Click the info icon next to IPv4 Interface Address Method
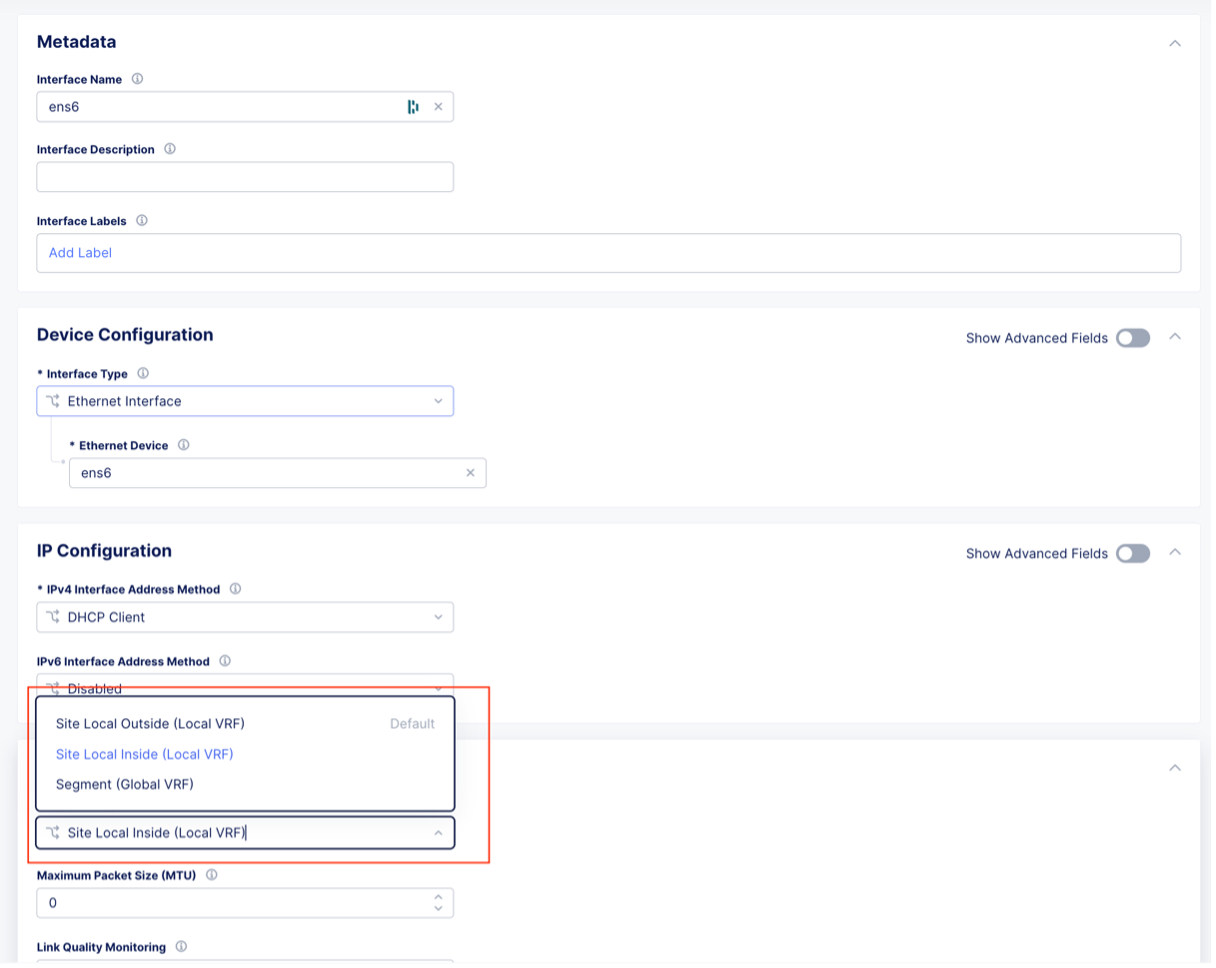 [235, 589]
